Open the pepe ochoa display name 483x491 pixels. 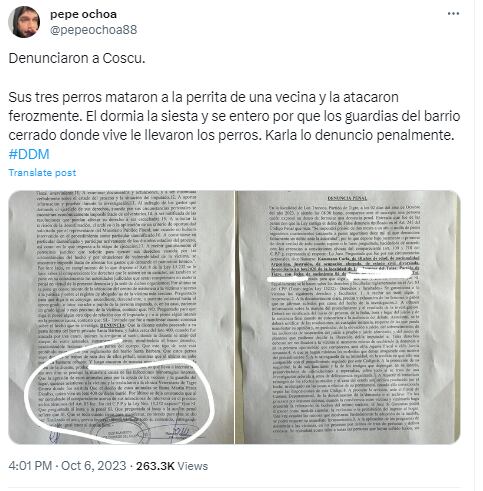pos(83,14)
